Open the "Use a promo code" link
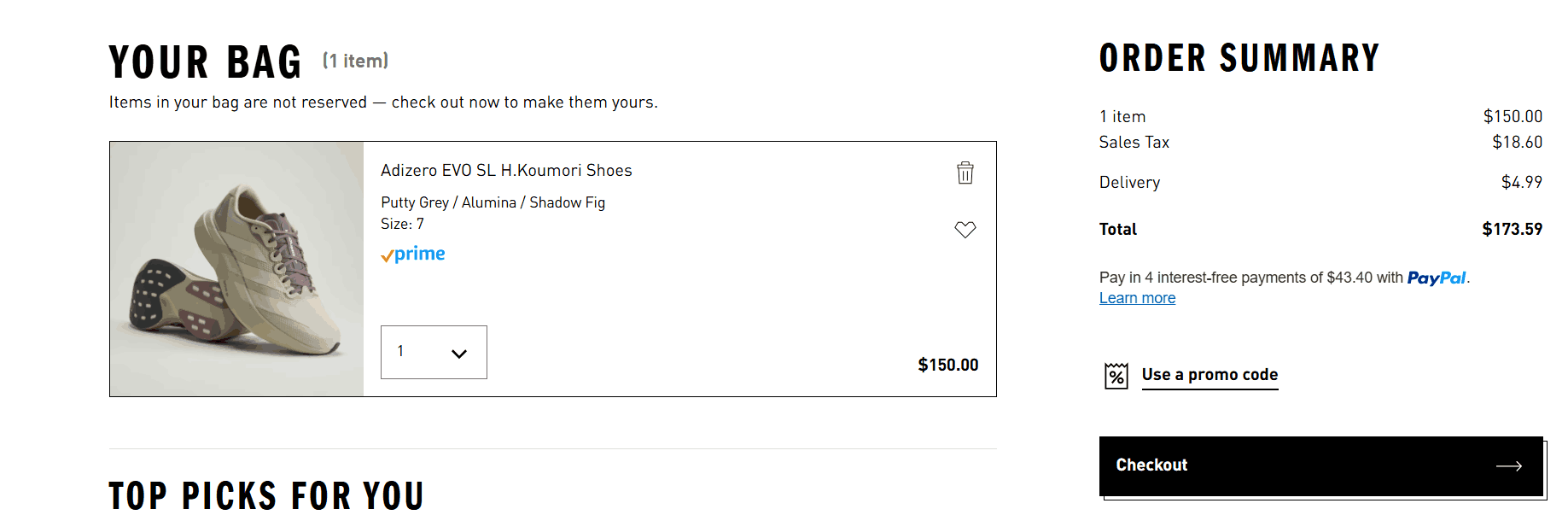 [x=1210, y=375]
